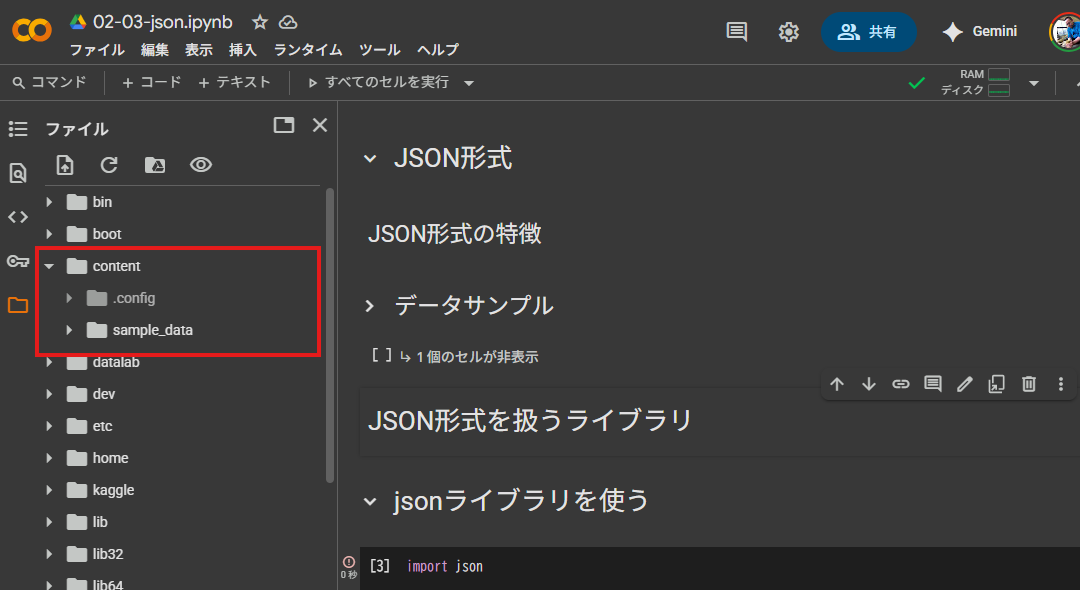Open the ファイル menu

97,50
